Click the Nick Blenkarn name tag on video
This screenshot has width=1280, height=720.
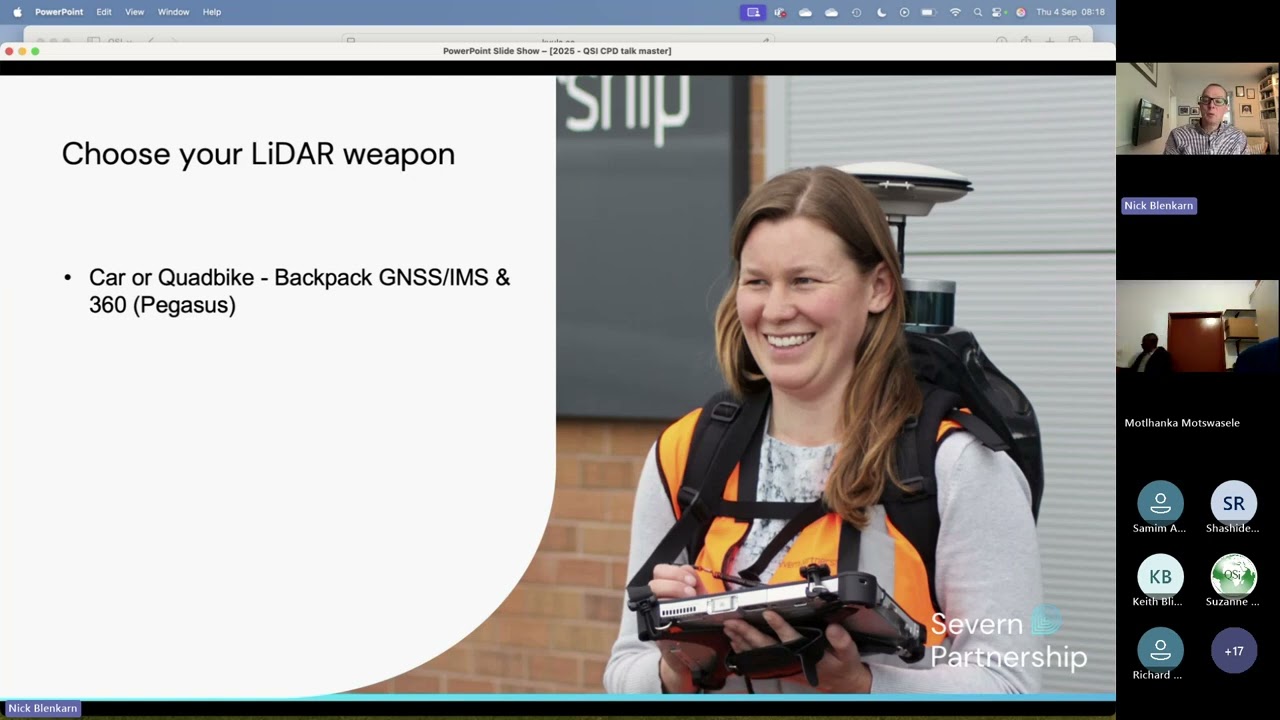(1158, 205)
